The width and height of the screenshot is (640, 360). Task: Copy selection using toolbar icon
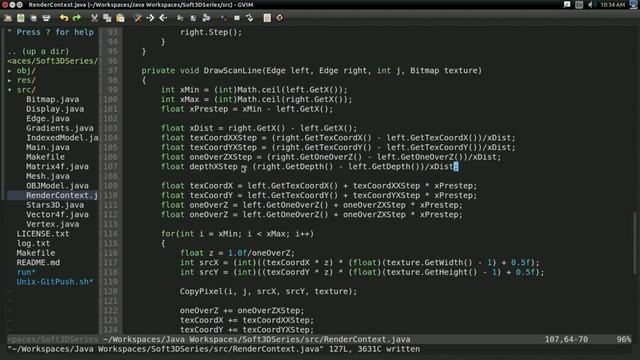click(107, 18)
